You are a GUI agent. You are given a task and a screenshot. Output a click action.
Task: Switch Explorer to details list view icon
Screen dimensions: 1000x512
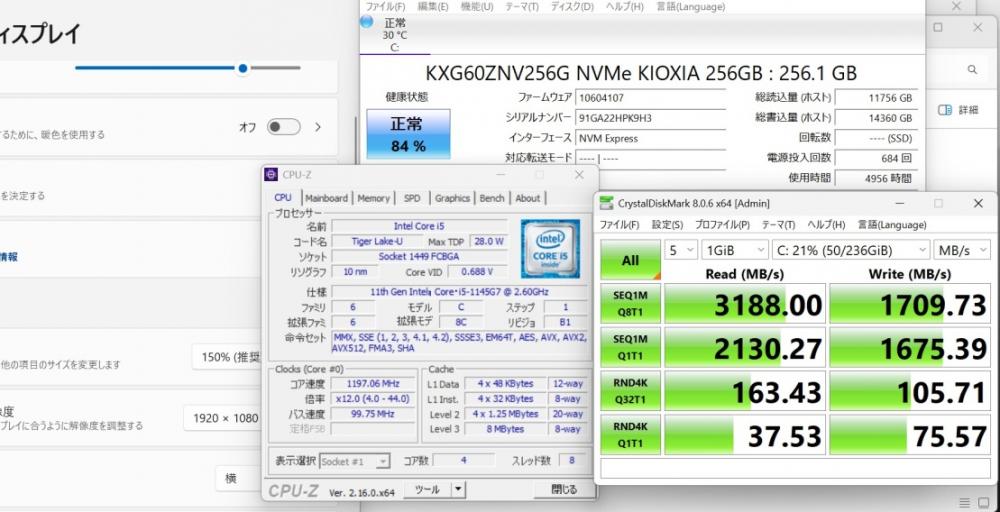click(967, 502)
